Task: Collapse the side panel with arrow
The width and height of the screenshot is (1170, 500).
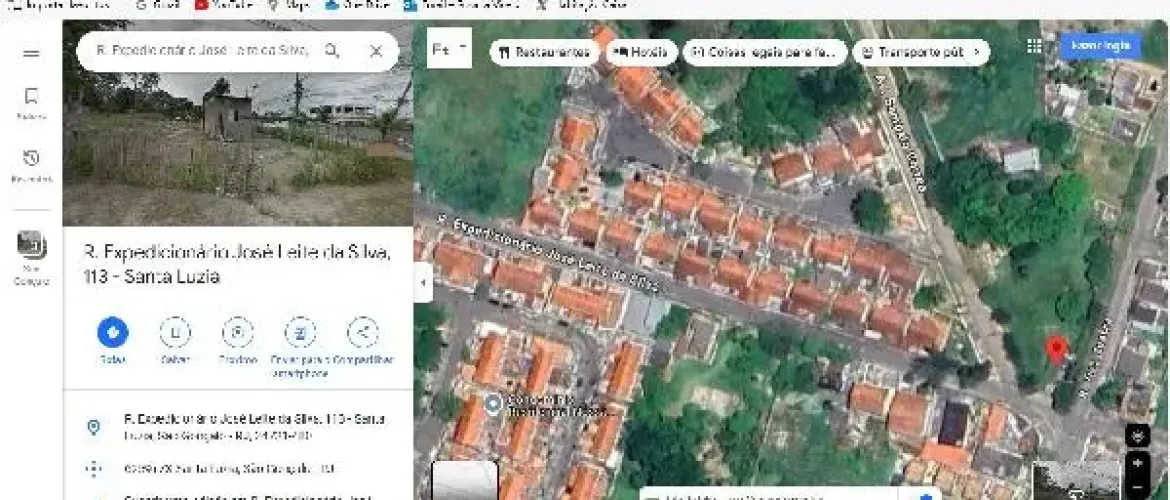Action: coord(423,283)
